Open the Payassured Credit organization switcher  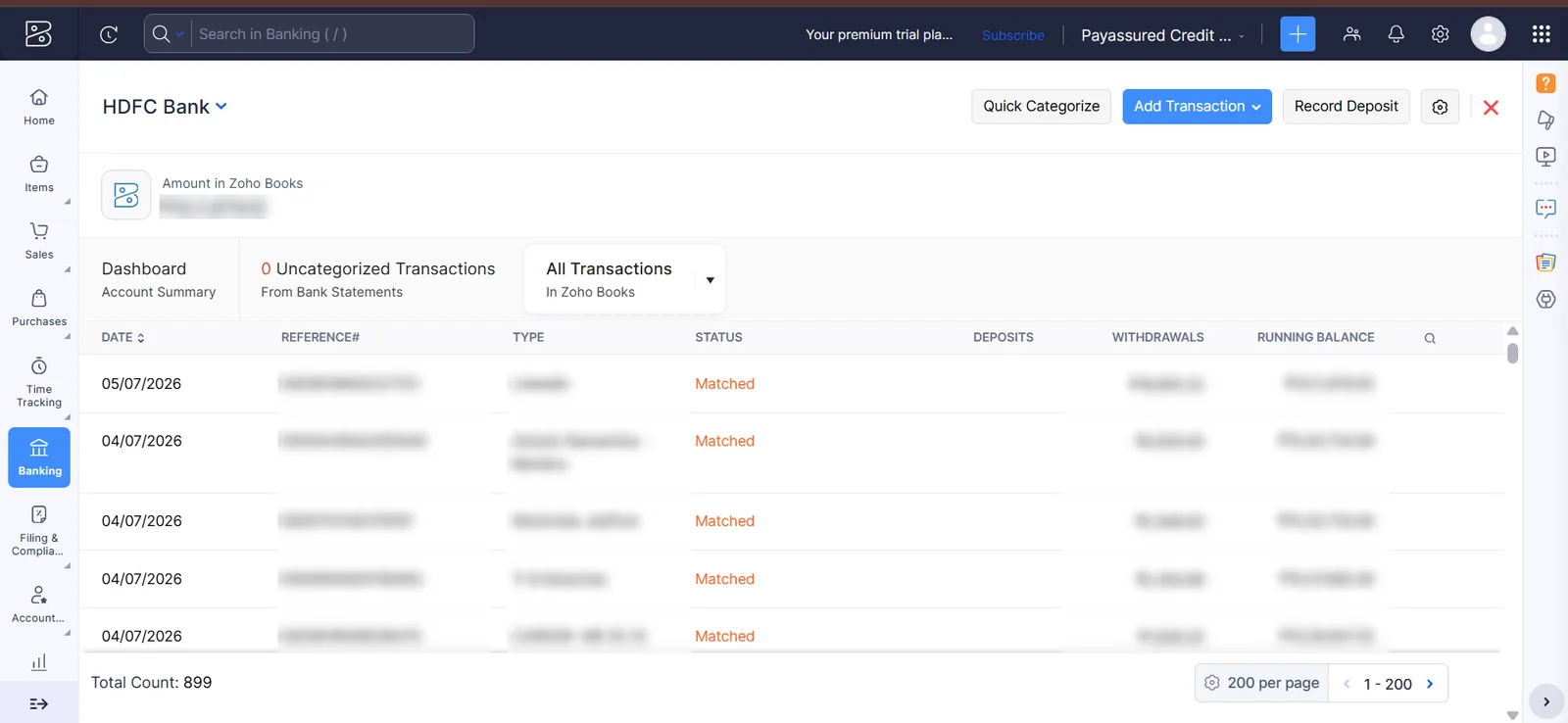[x=1162, y=35]
